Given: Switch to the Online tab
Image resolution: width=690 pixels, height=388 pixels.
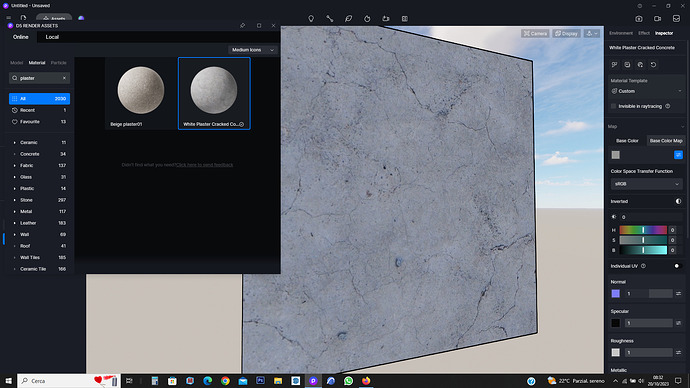Looking at the screenshot, I should pyautogui.click(x=21, y=37).
